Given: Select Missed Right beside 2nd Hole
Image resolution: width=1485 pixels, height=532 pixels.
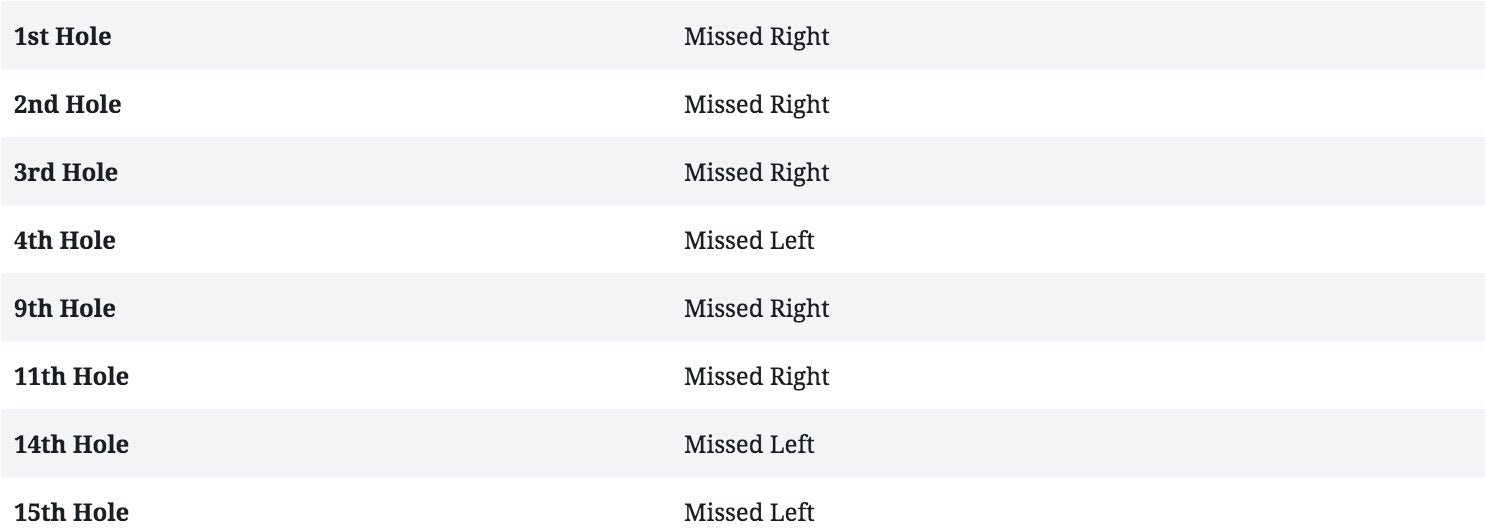Looking at the screenshot, I should click(x=756, y=105).
